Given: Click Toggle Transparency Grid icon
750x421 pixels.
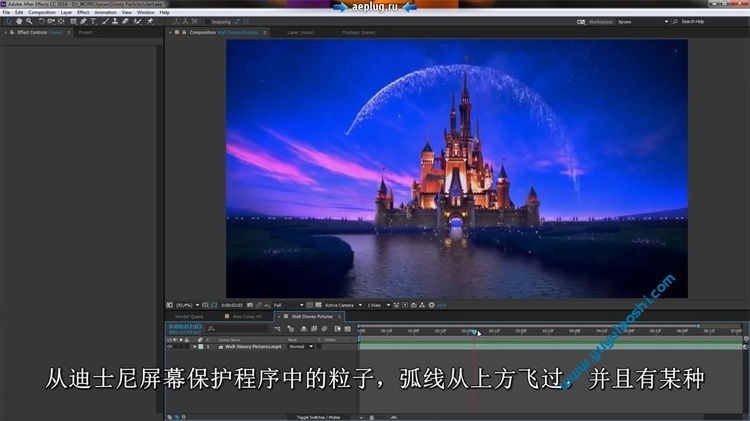Looking at the screenshot, I should pyautogui.click(x=318, y=305).
